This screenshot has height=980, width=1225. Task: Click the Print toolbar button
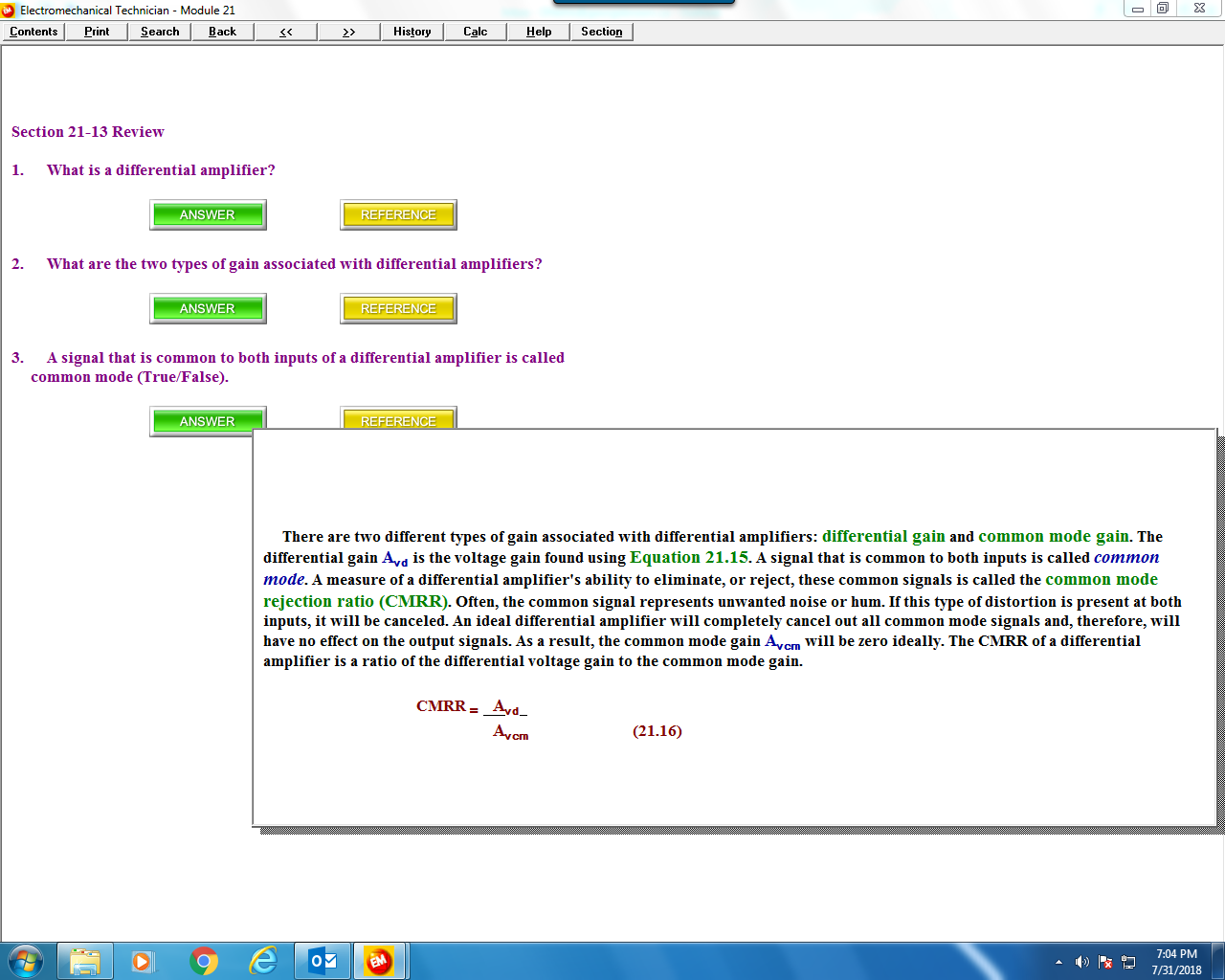pyautogui.click(x=97, y=32)
